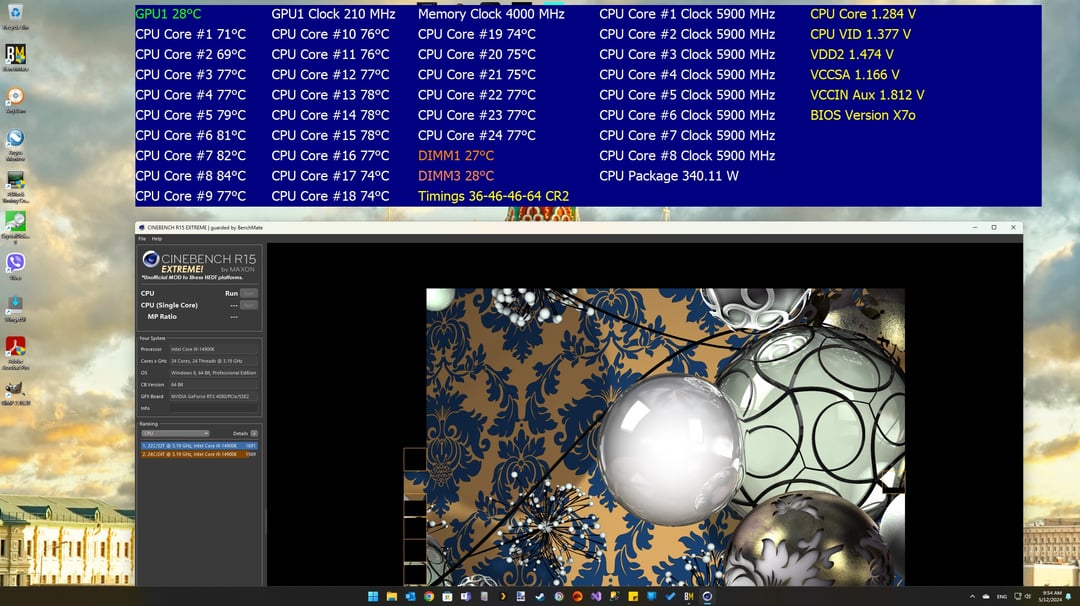
Task: Click the rendered scene image
Action: (x=665, y=437)
